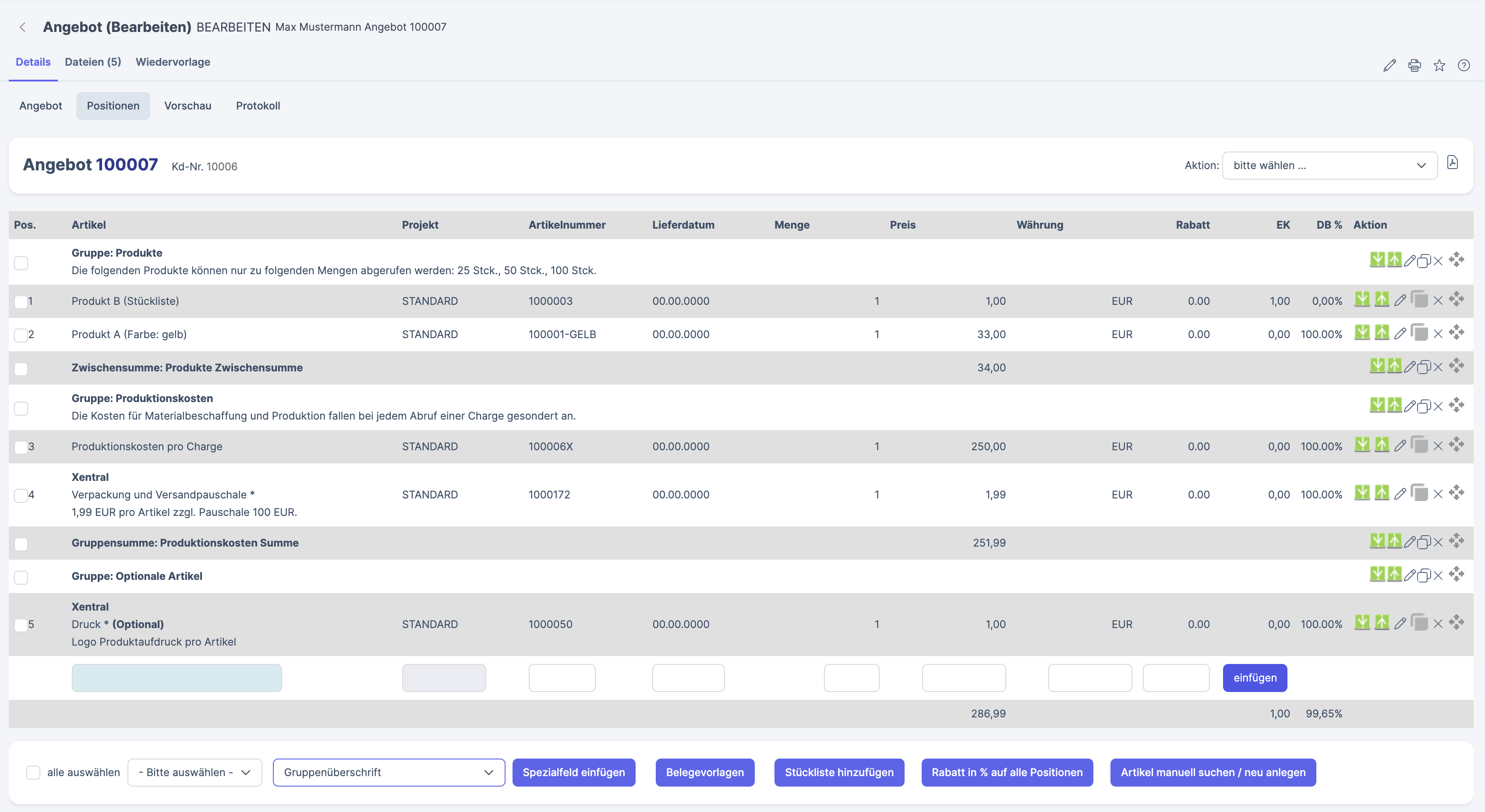Copy the Druck (Optional) position
This screenshot has height=812, width=1485.
coord(1419,623)
